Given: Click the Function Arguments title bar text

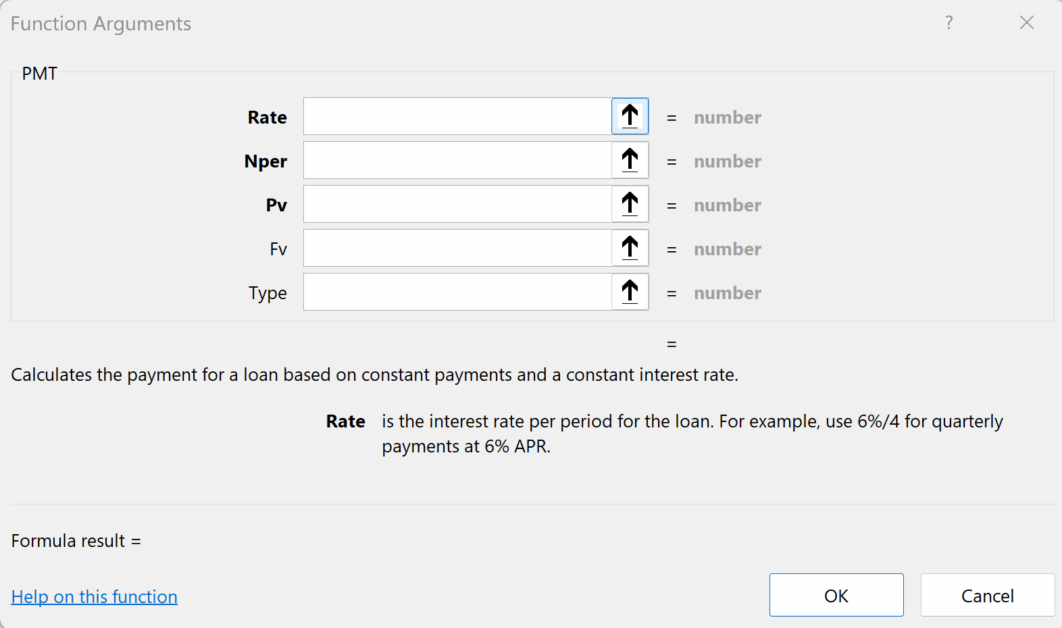Looking at the screenshot, I should click(x=101, y=24).
